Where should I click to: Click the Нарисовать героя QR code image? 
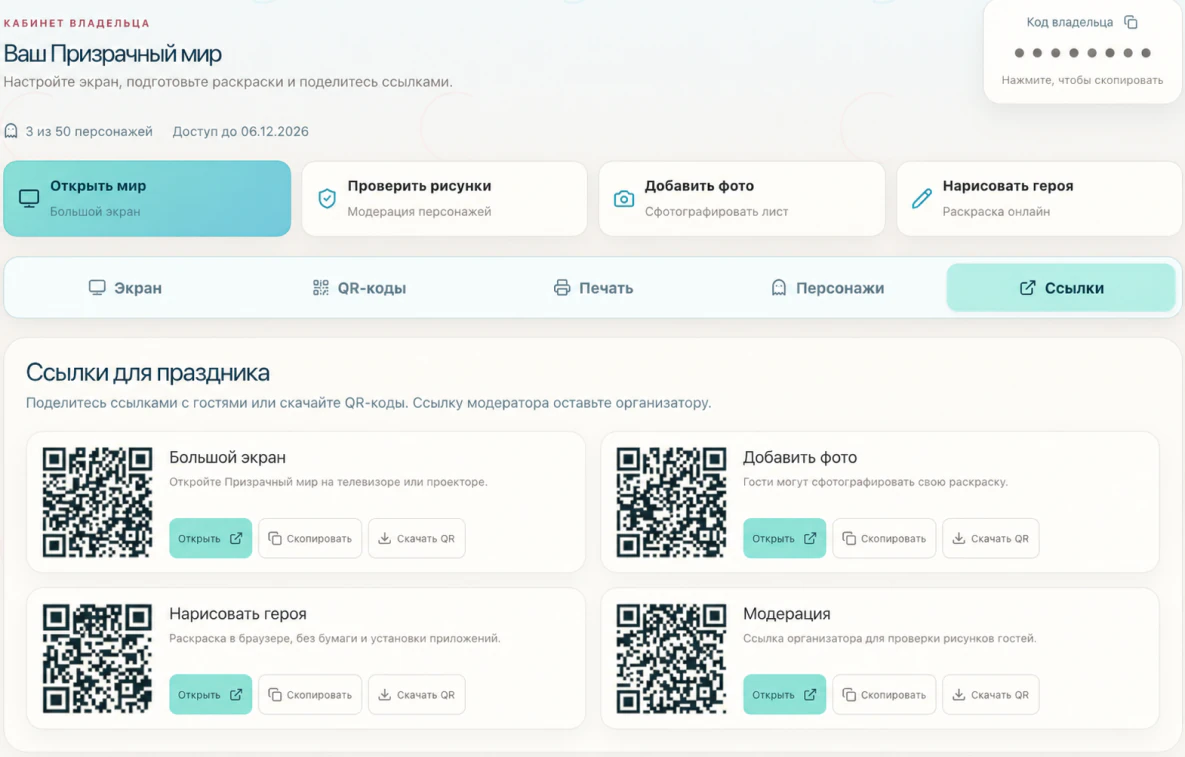coord(97,659)
